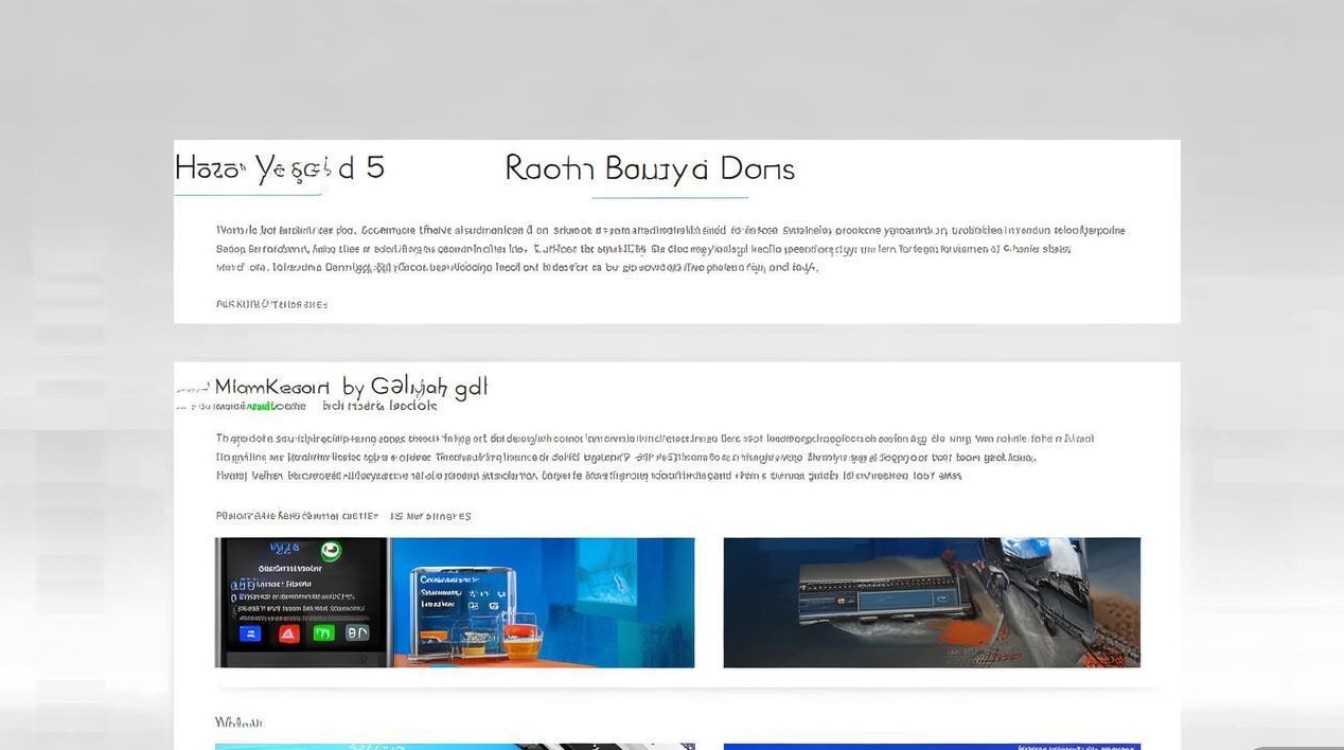Open the 'MiamKeaori by Galyah gdl' article title
Viewport: 1344px width, 750px height.
point(351,387)
